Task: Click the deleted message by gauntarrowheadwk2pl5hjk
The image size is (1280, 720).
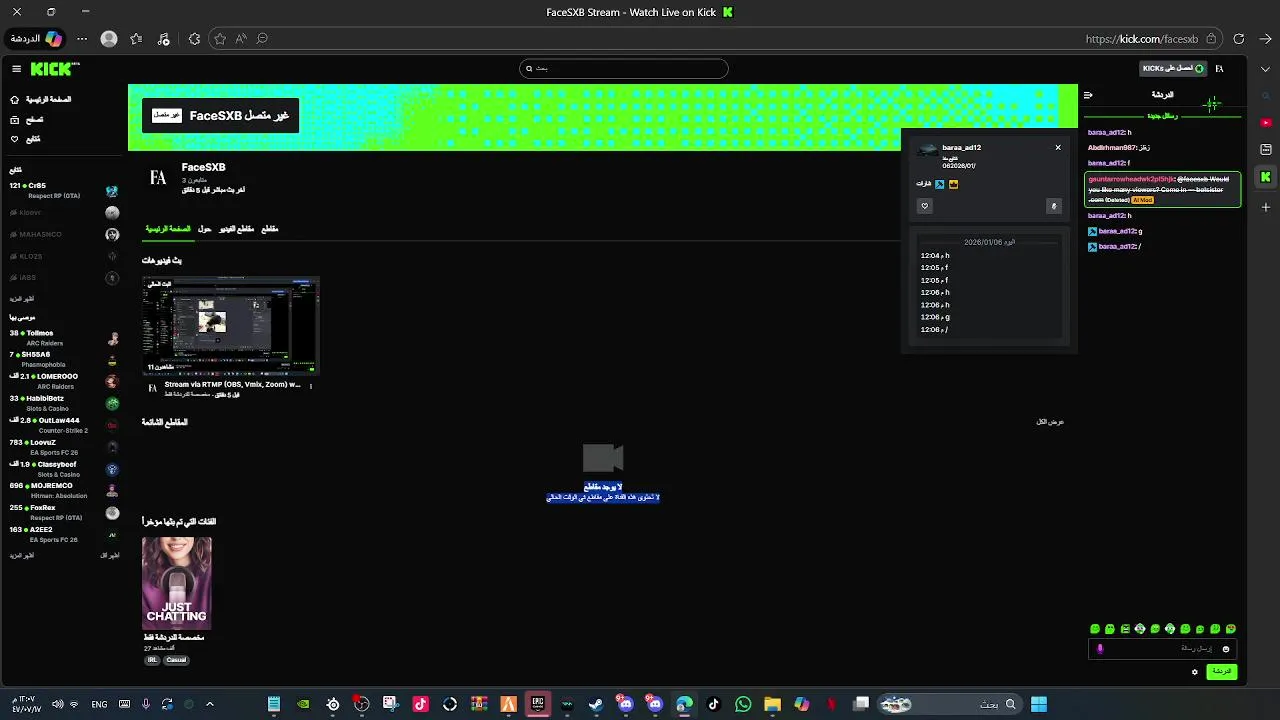Action: 1163,189
